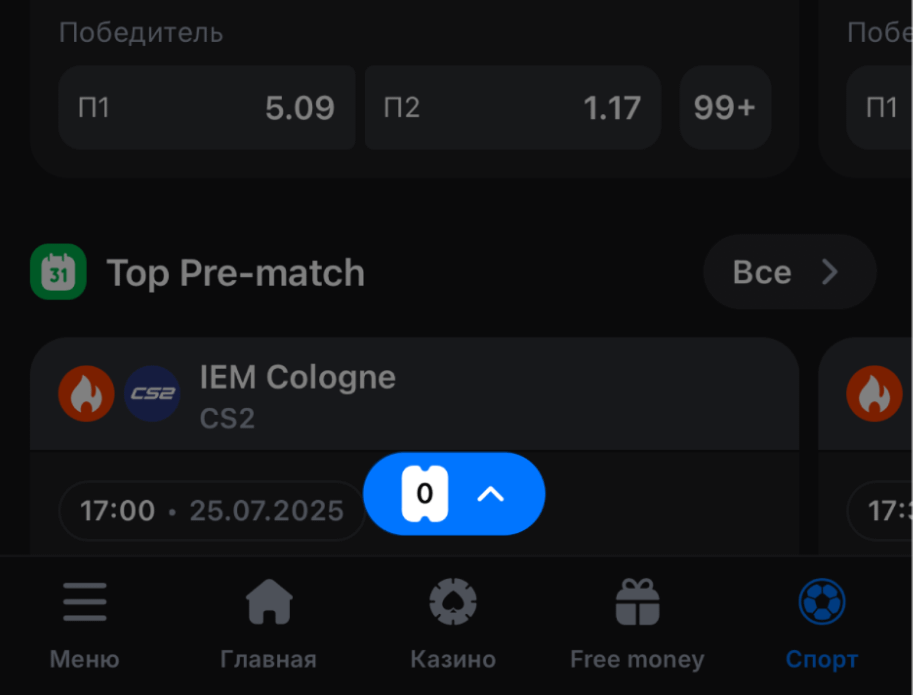Open the Меню tab label
913x695 pixels.
tap(84, 660)
